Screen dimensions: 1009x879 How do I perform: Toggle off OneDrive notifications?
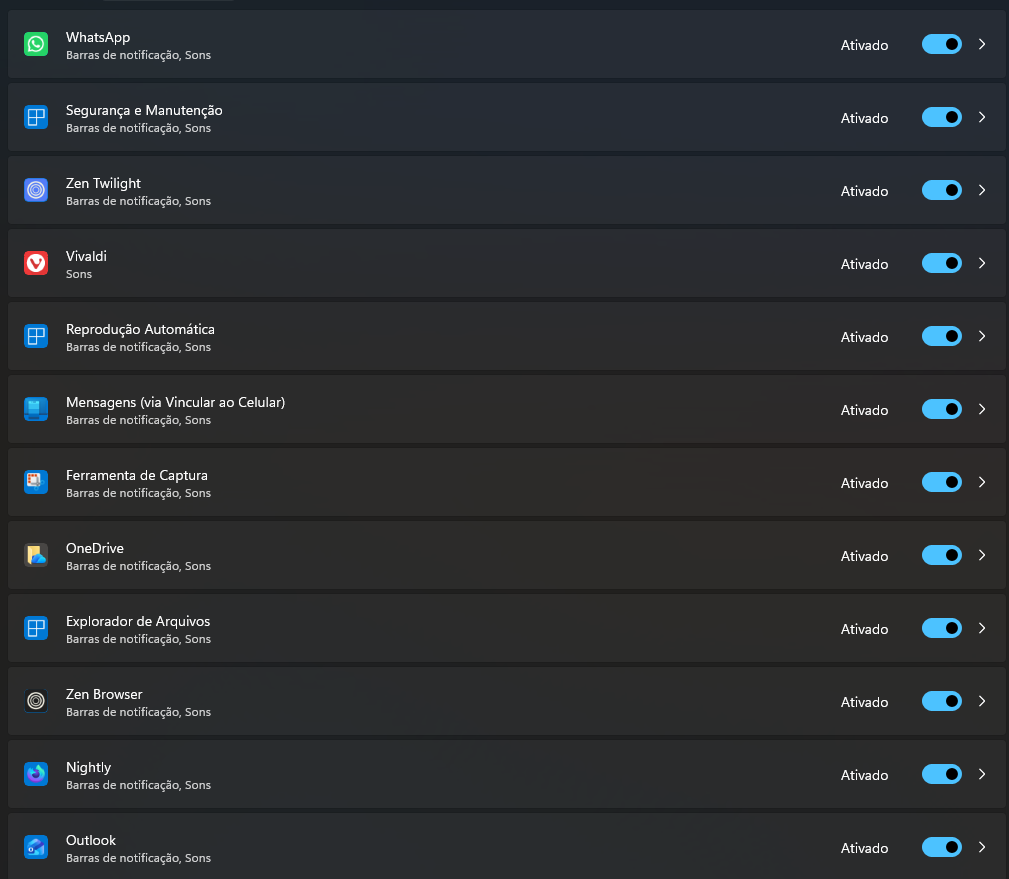tap(941, 555)
